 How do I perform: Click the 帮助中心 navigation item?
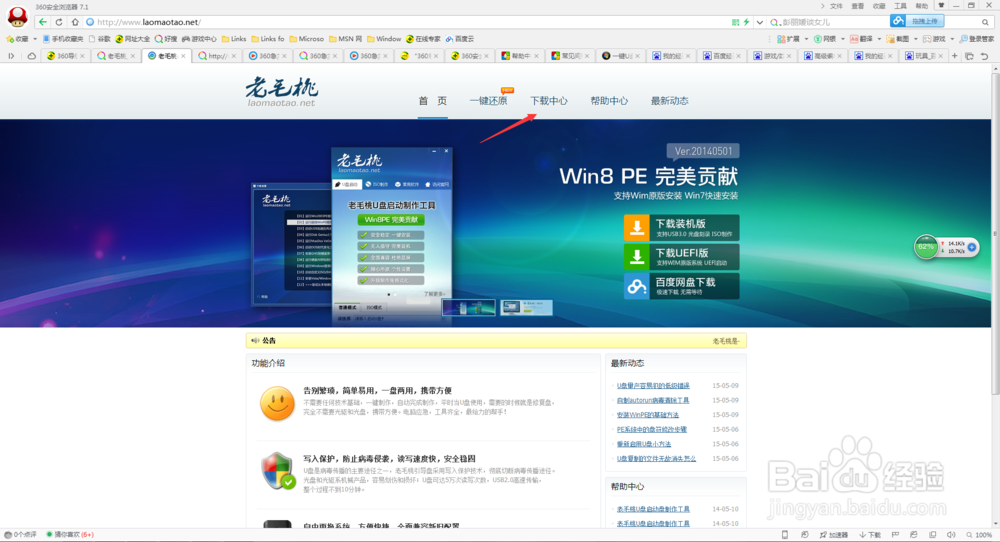click(x=609, y=101)
